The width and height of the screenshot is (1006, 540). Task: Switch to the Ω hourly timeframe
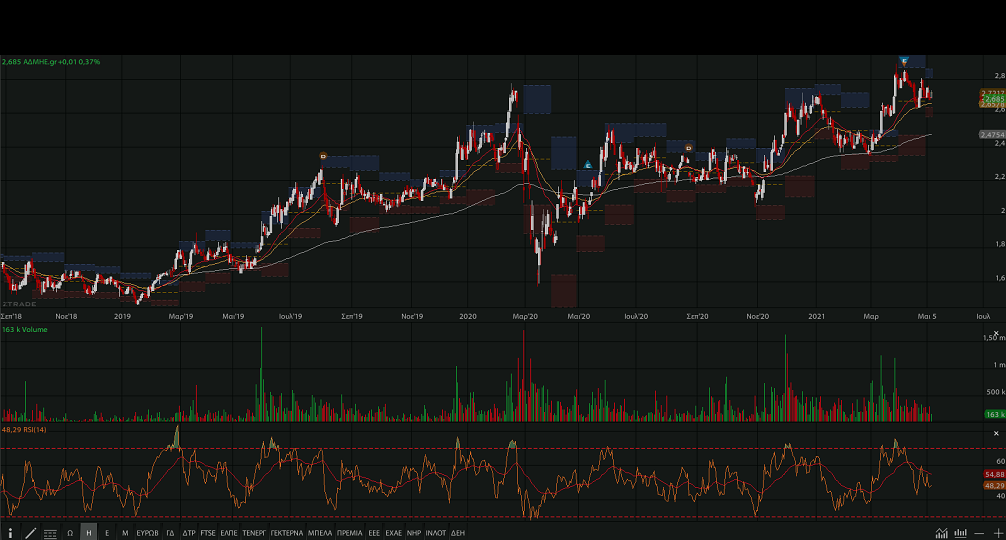pyautogui.click(x=70, y=533)
